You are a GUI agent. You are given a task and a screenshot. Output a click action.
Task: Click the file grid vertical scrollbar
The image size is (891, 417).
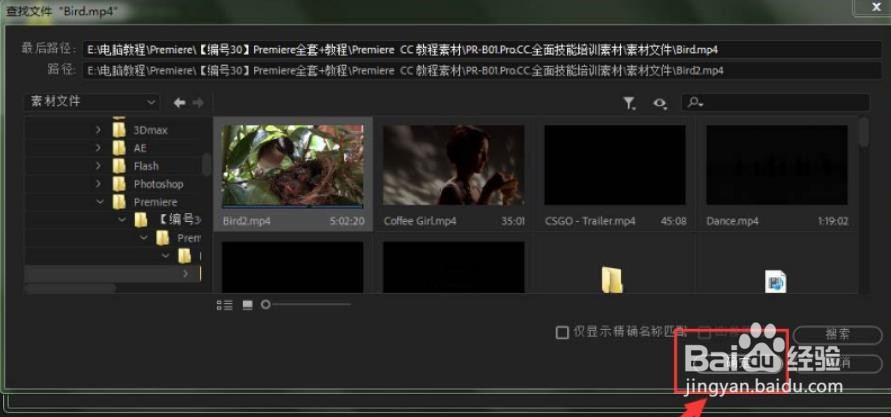864,132
